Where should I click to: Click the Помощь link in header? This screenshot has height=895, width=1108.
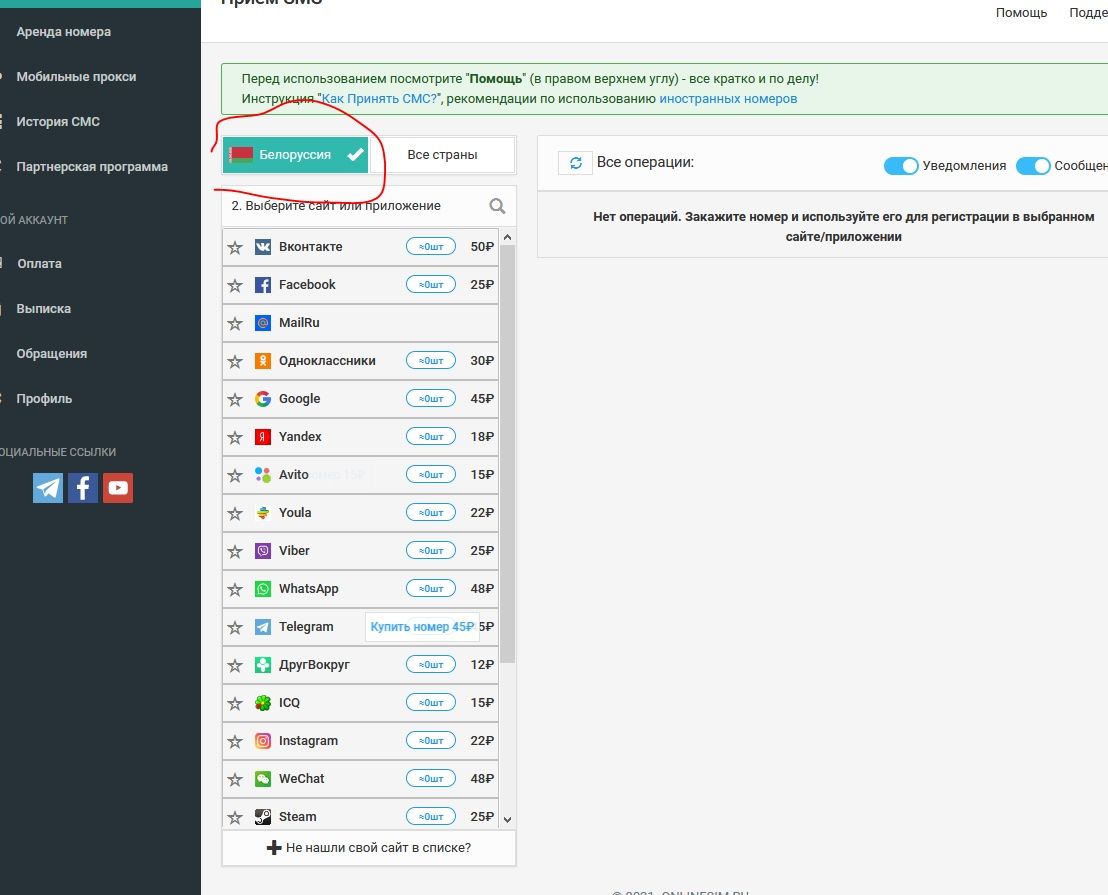pos(1021,13)
